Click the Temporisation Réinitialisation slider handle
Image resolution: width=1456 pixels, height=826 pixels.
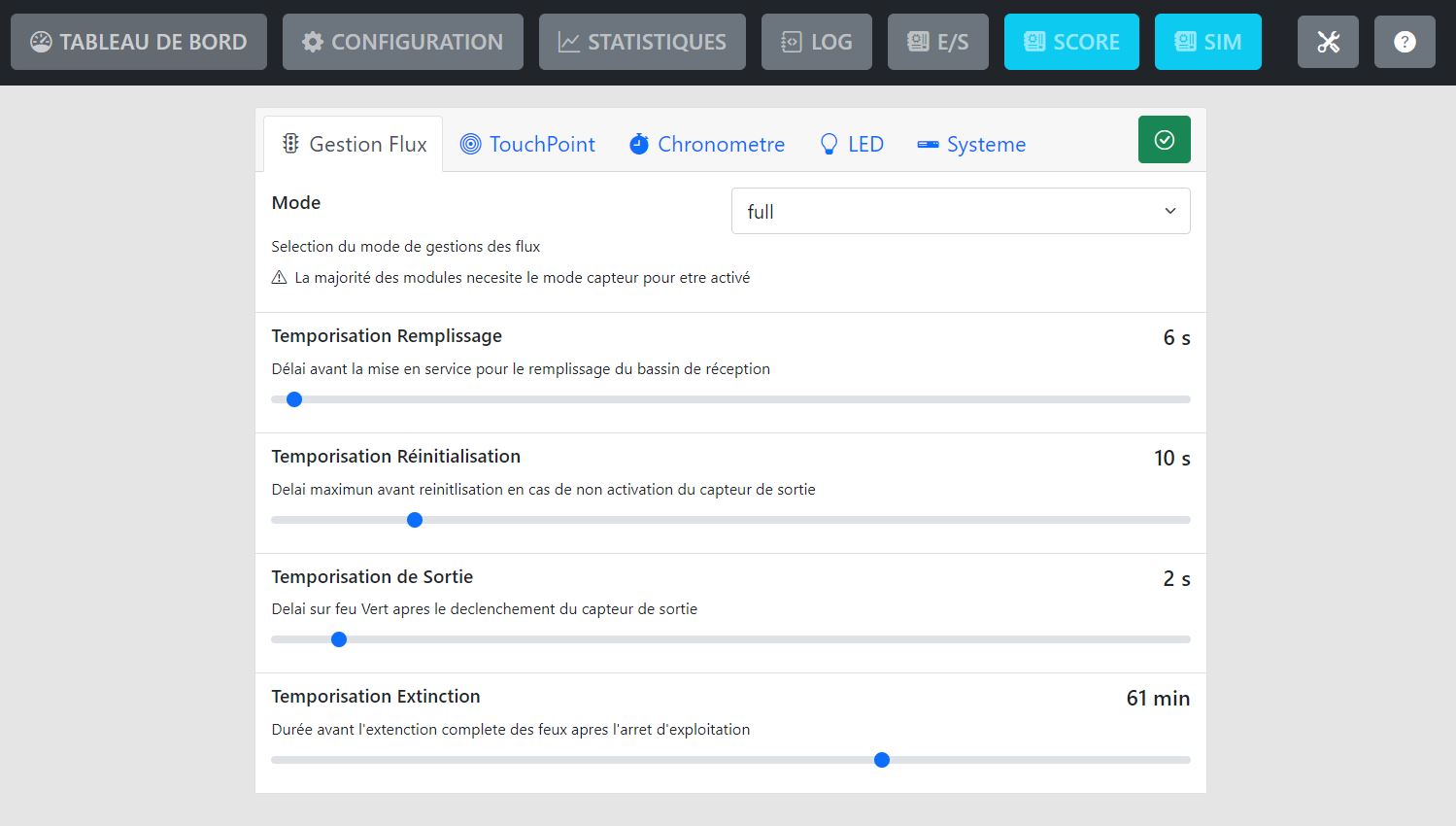415,520
